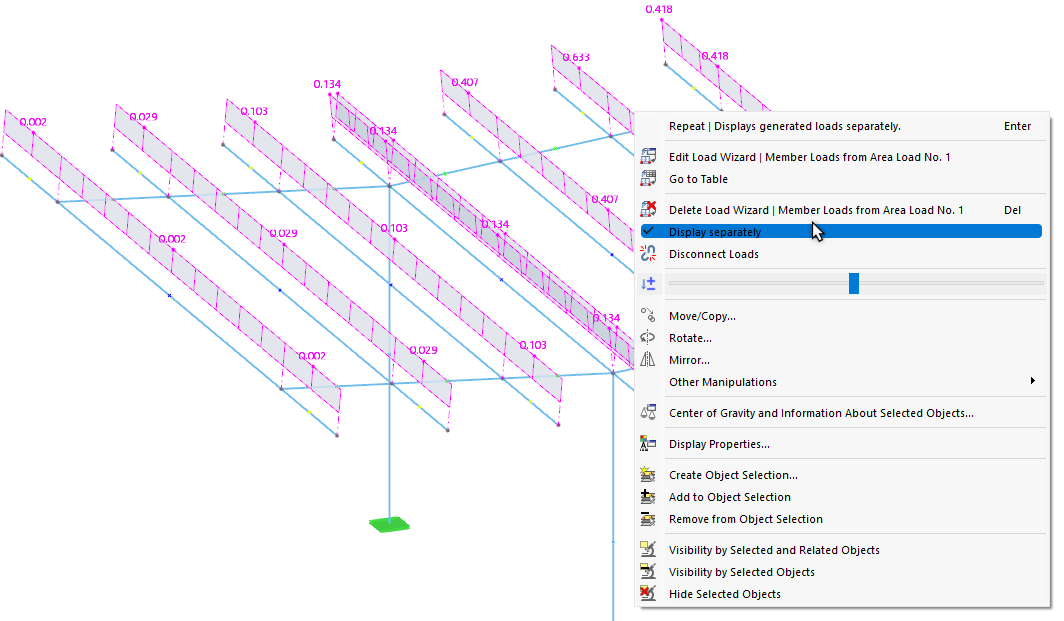Select the Move/Copy tool icon

[x=648, y=315]
